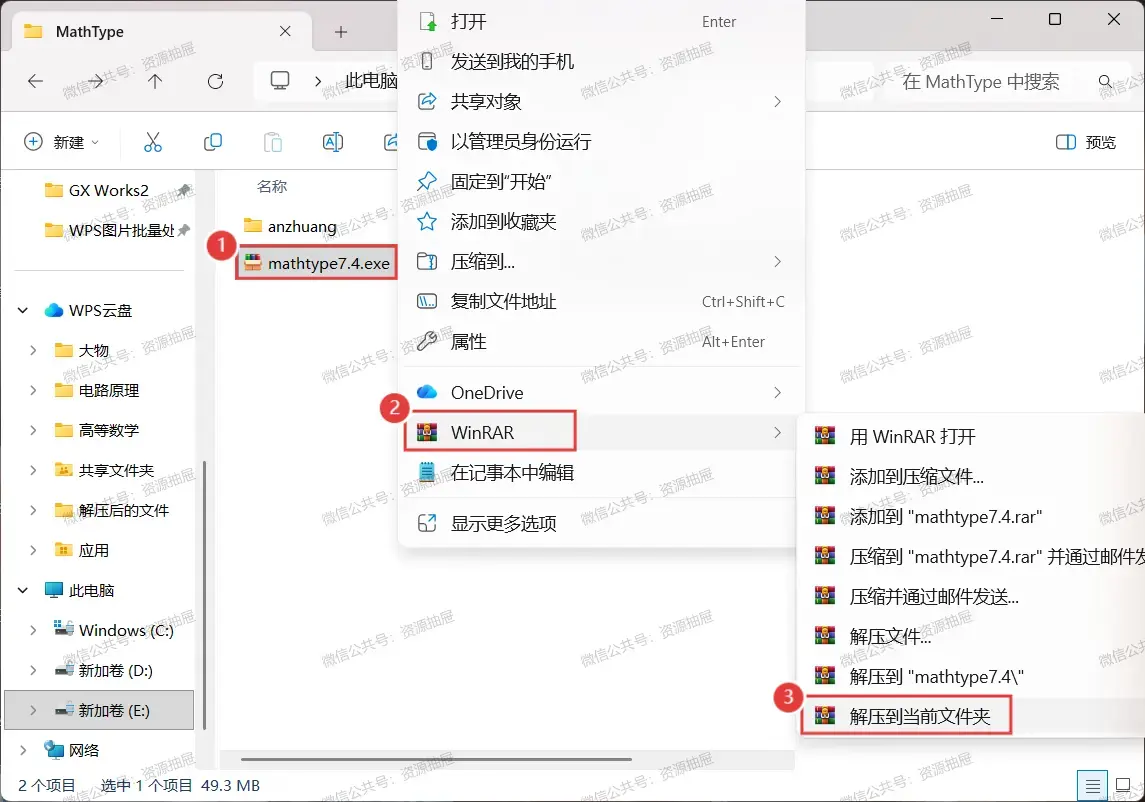
Task: Click the 新建 plus circle icon
Action: coord(33,142)
